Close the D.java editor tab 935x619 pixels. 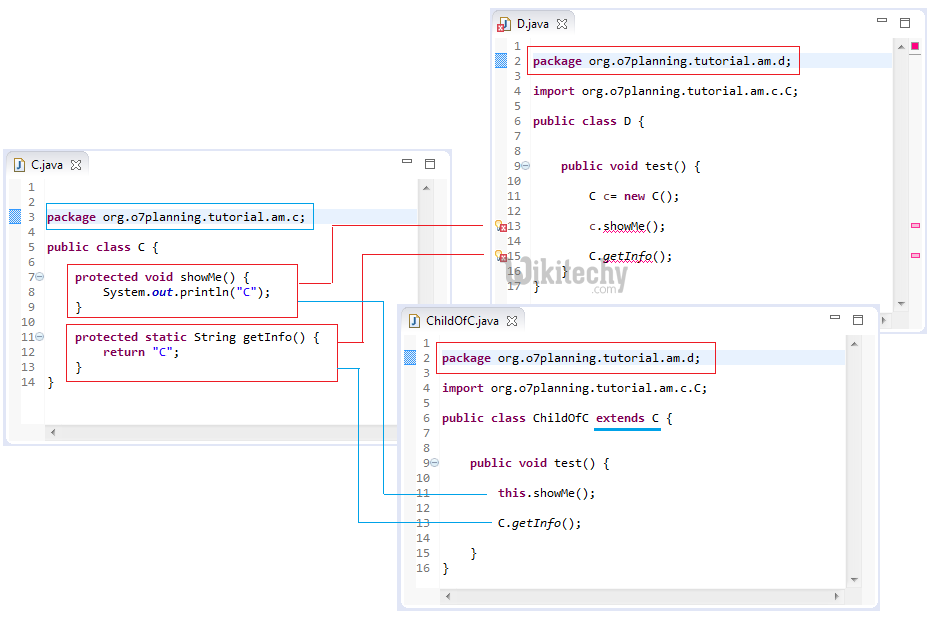pyautogui.click(x=562, y=24)
